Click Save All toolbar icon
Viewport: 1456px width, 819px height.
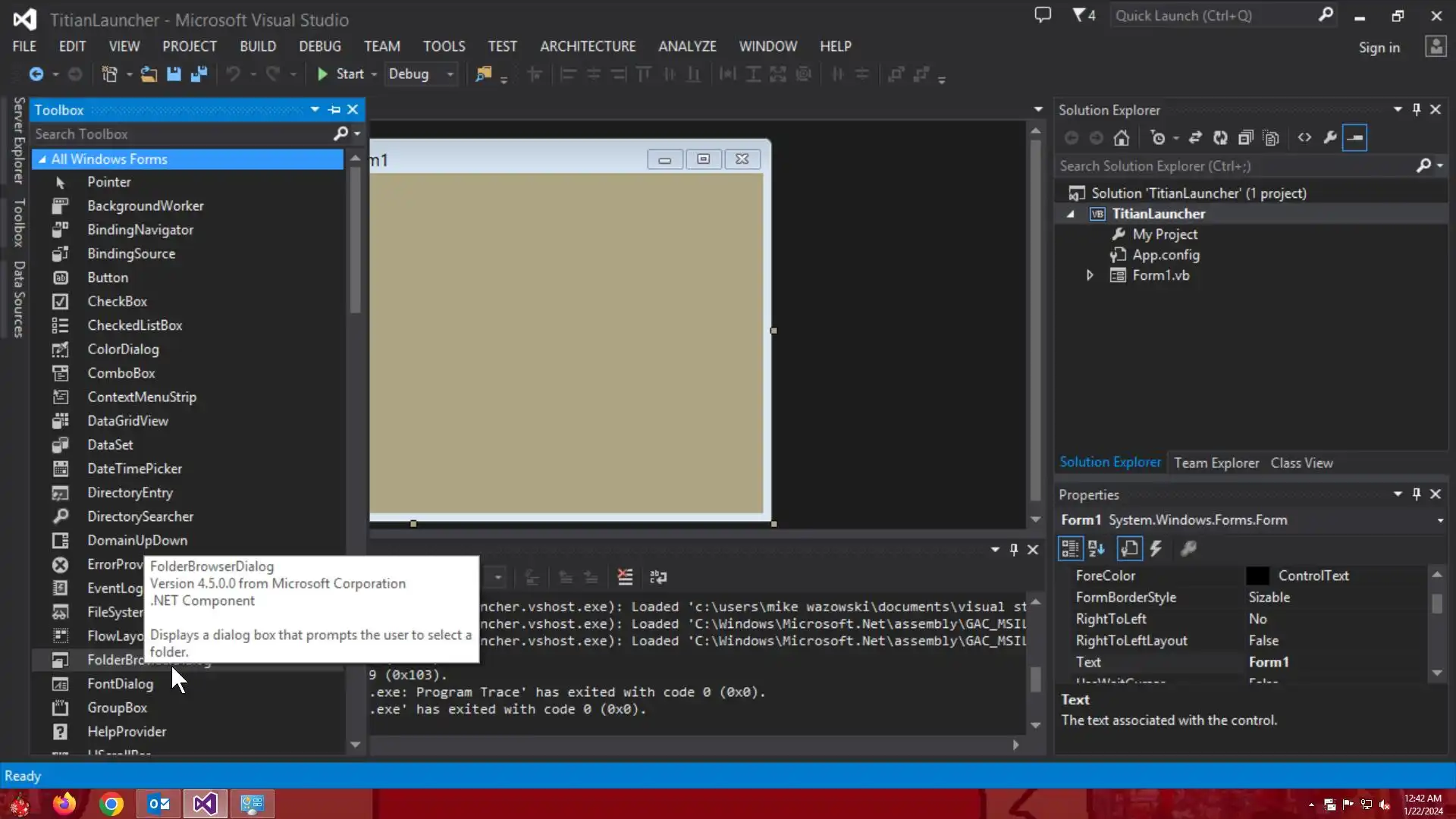click(x=199, y=74)
